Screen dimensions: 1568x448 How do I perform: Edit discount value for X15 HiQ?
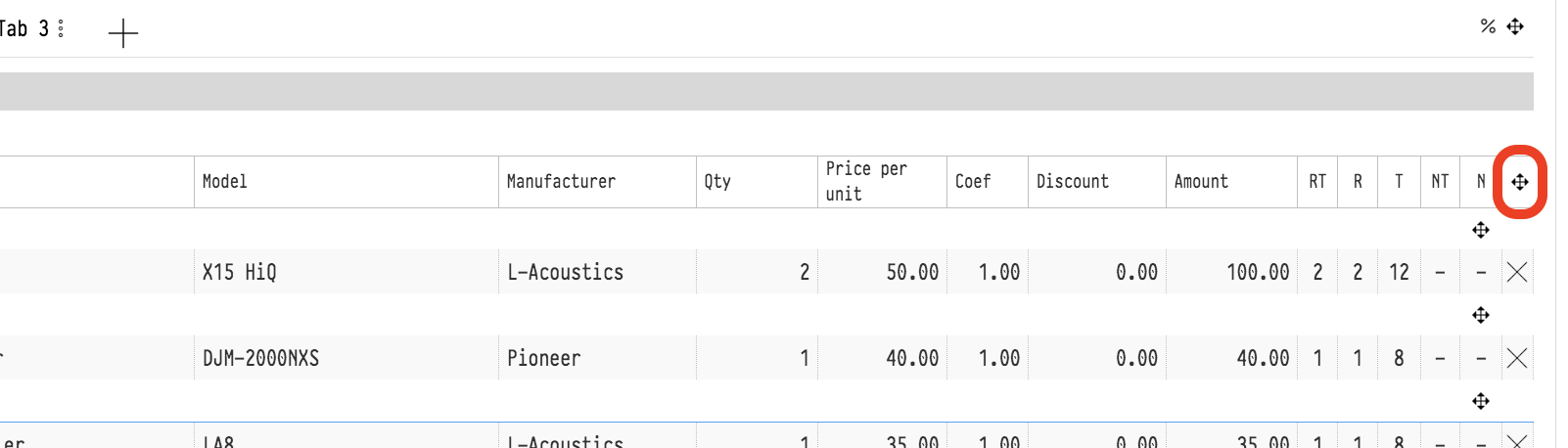click(x=1097, y=272)
